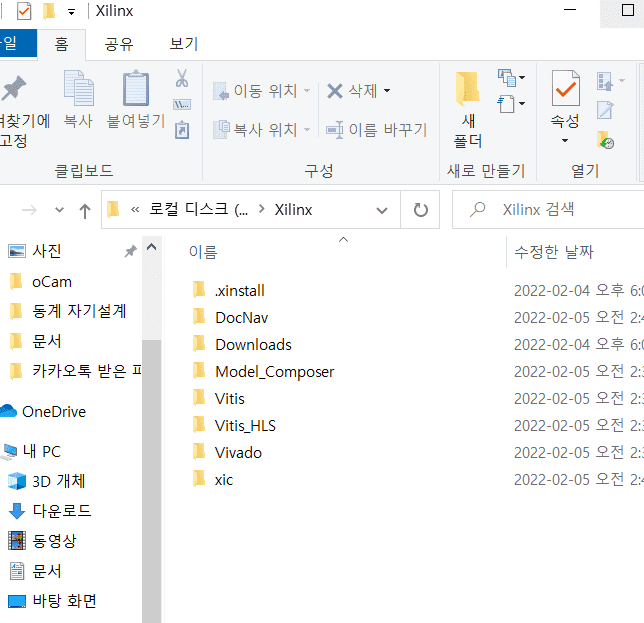Click the Copy path icon

182,104
